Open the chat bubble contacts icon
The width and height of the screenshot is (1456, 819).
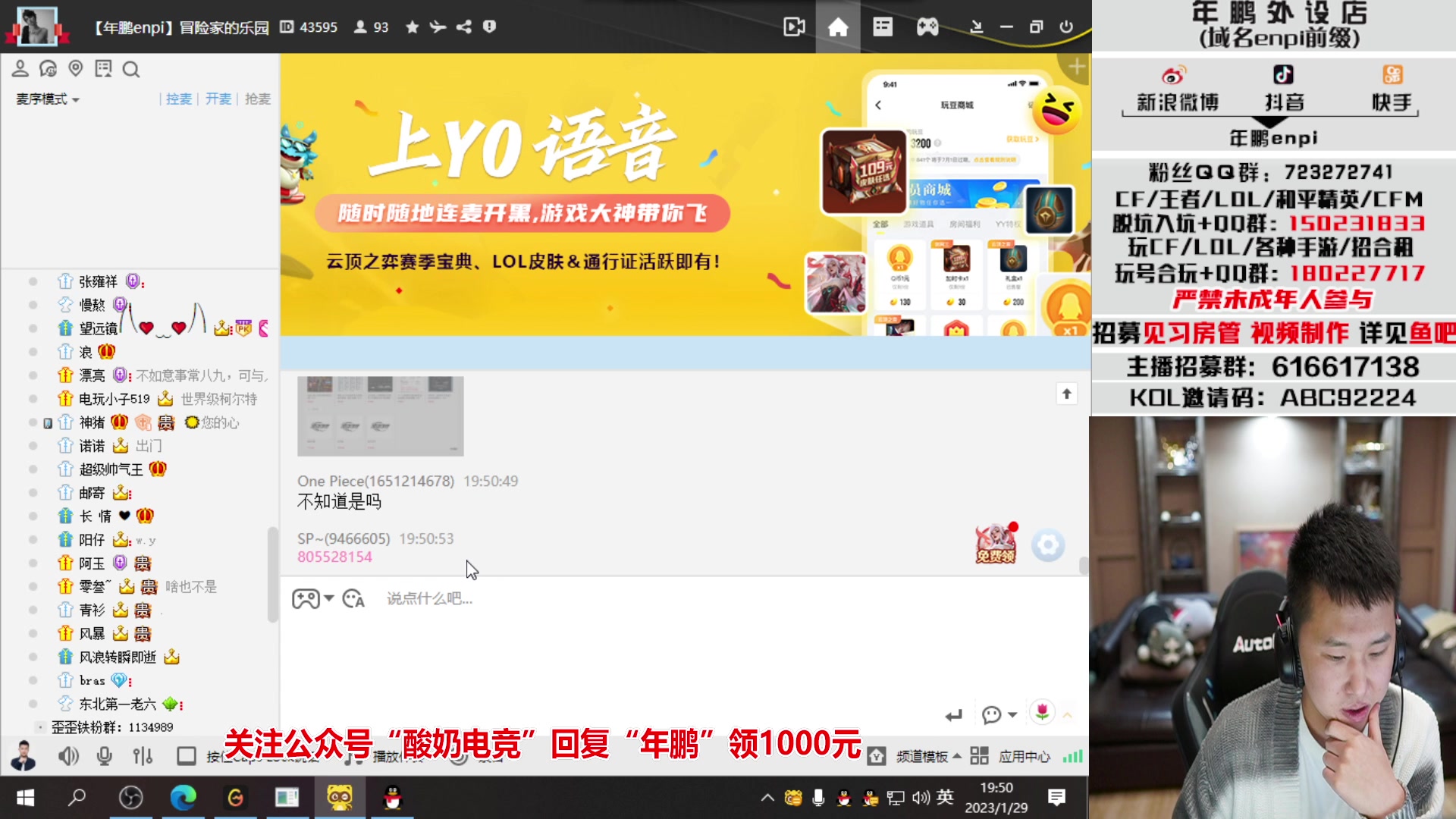tap(48, 69)
